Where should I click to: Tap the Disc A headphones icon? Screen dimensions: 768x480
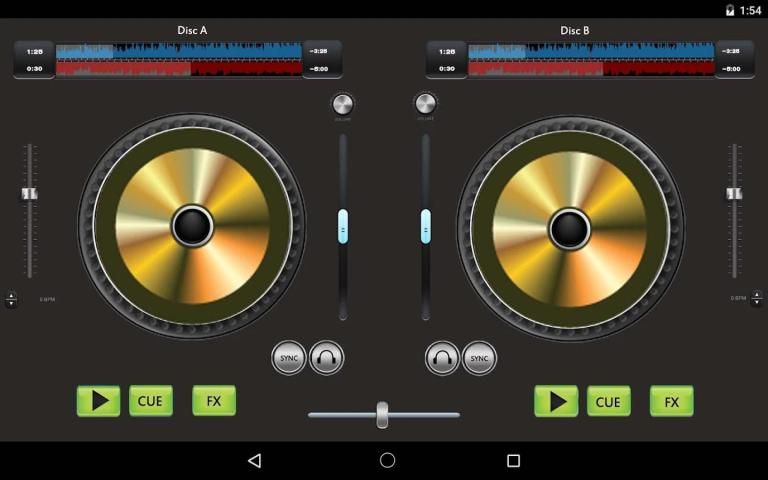pos(326,357)
